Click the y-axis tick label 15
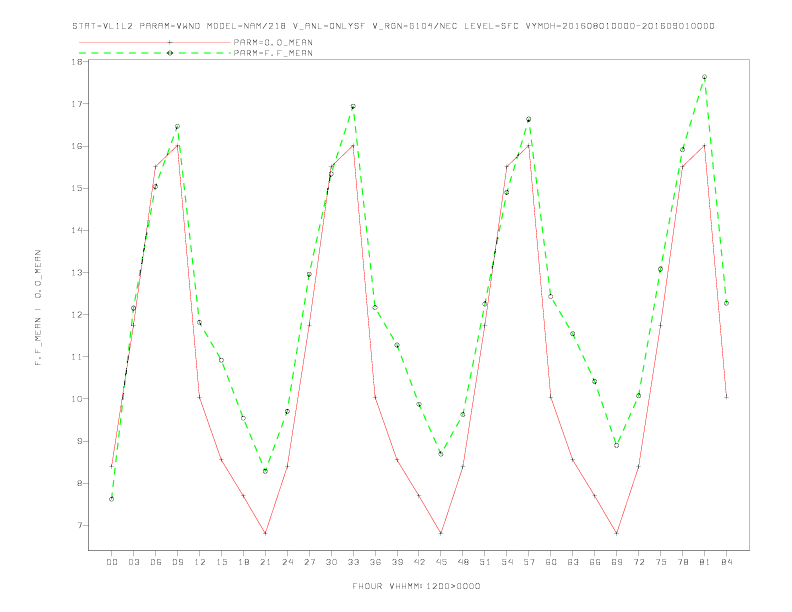 click(77, 188)
